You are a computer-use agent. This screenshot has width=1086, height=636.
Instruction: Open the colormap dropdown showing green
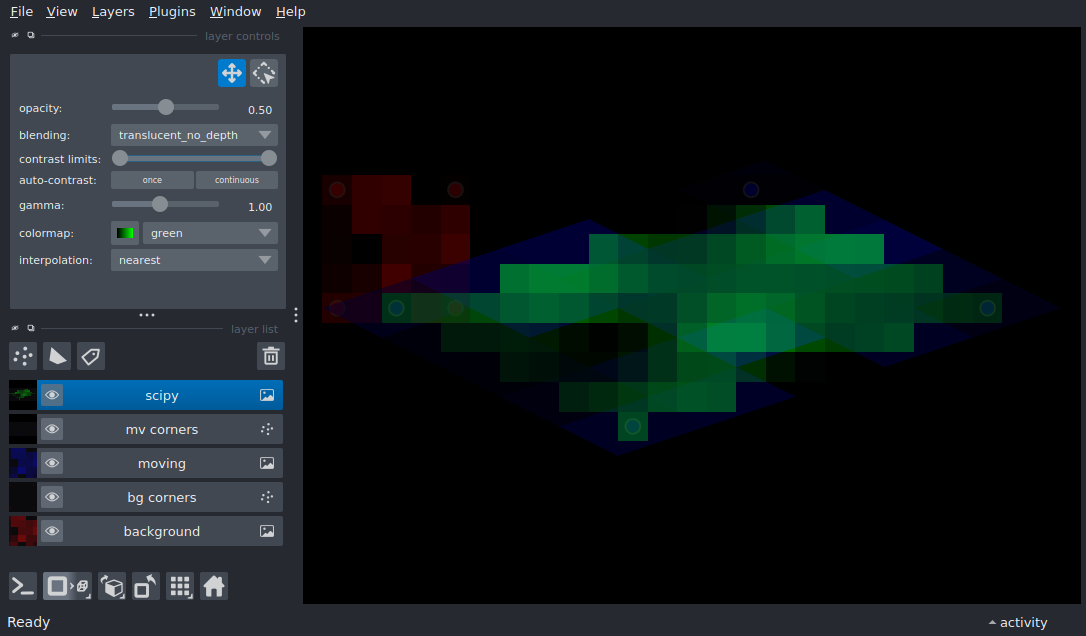click(210, 233)
